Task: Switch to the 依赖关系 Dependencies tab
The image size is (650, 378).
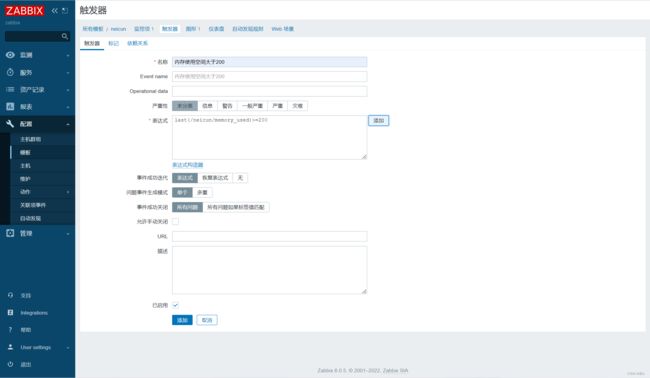Action: (137, 43)
